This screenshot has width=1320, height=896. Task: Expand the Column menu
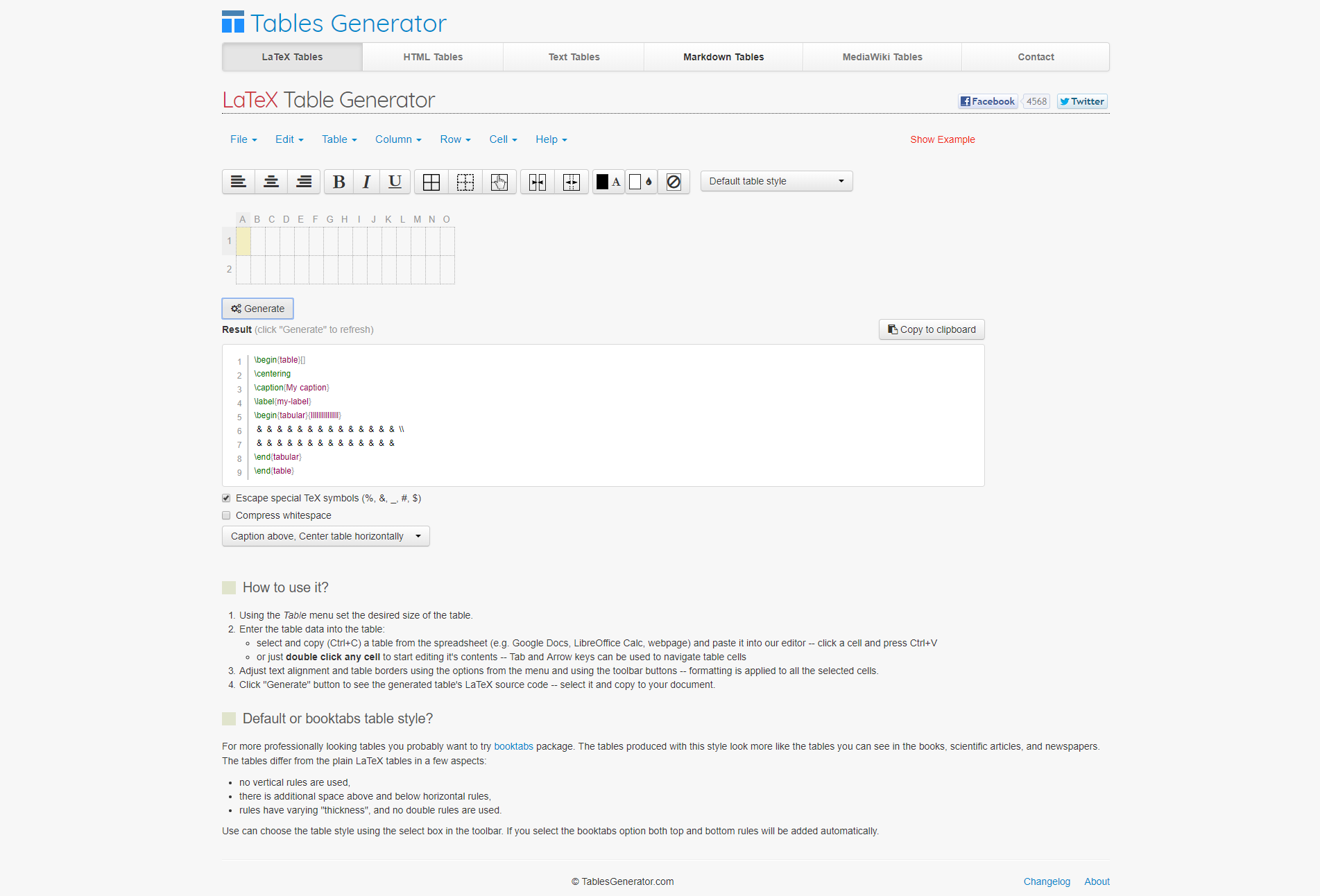point(398,139)
